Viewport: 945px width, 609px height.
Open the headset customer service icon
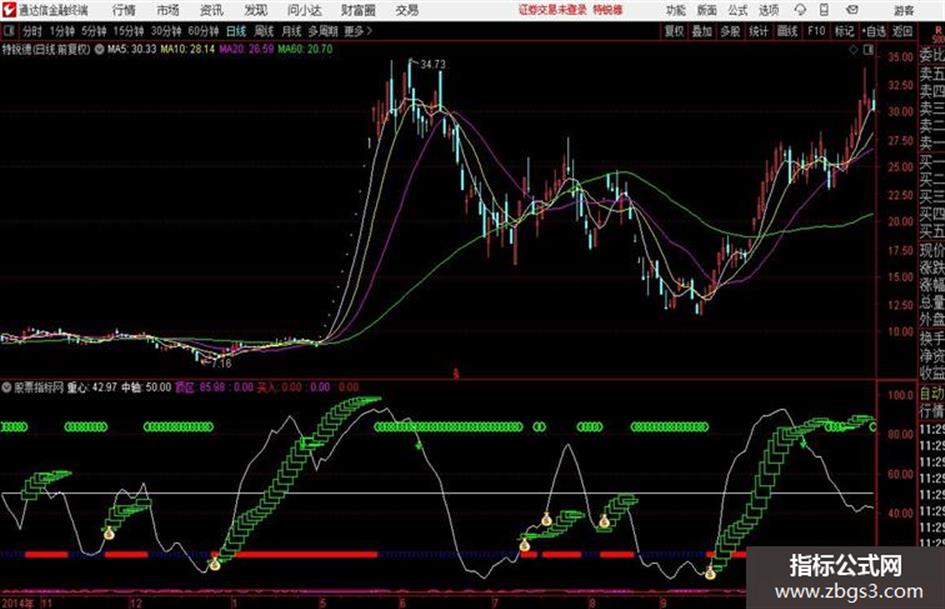click(x=800, y=10)
